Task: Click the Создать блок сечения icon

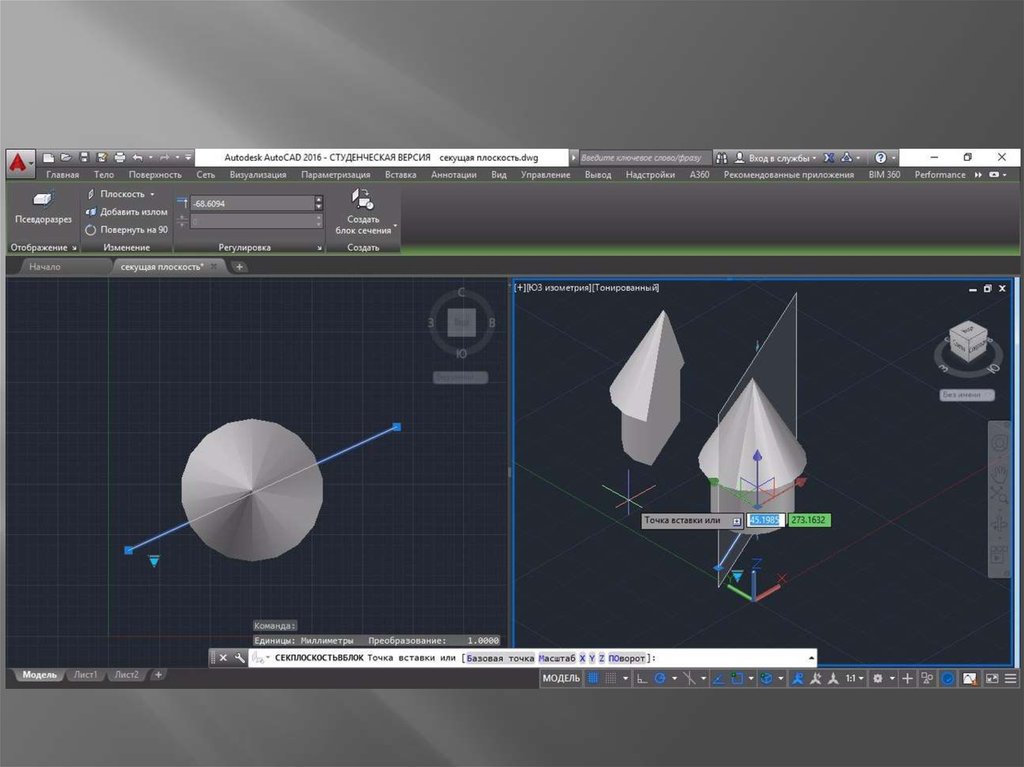Action: tap(363, 198)
